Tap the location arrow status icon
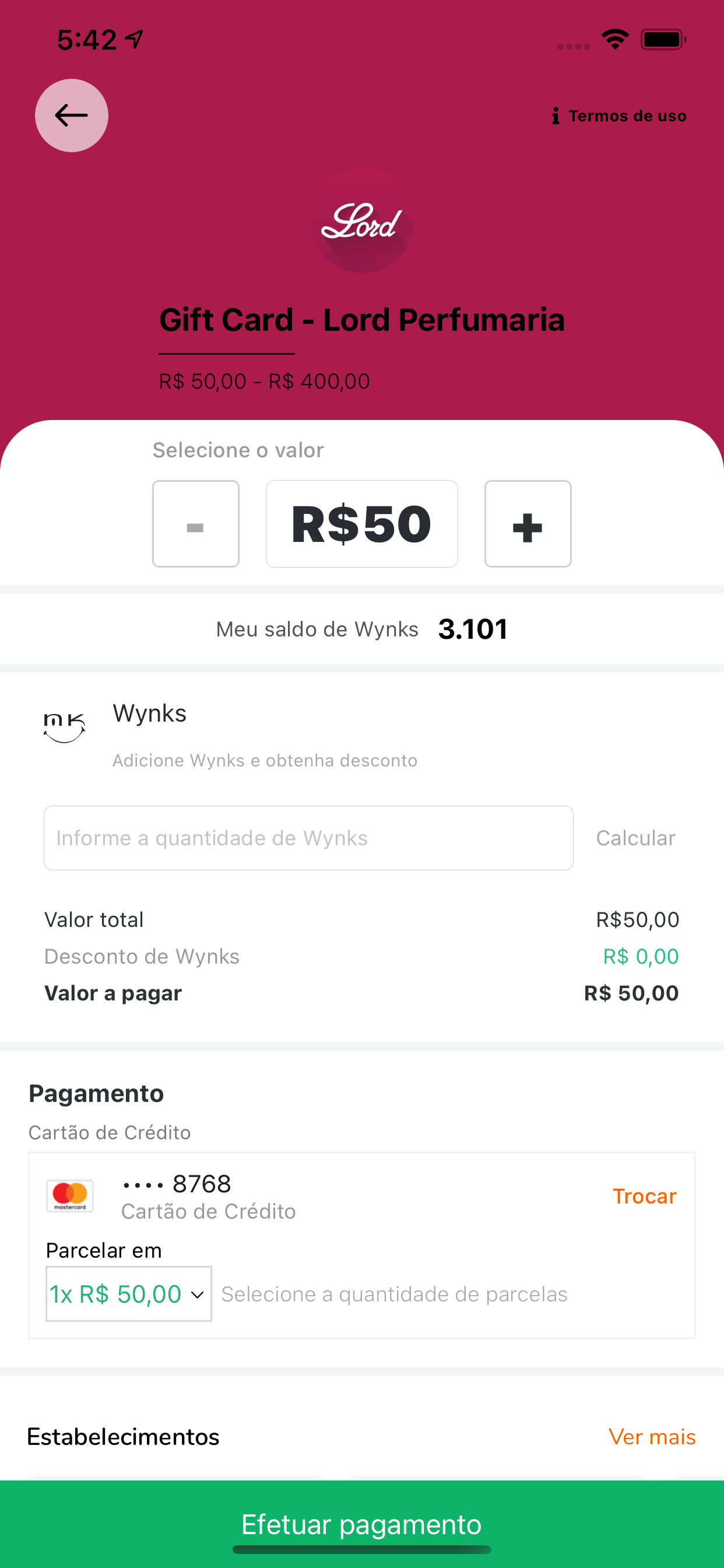This screenshot has height=1568, width=724. click(134, 40)
